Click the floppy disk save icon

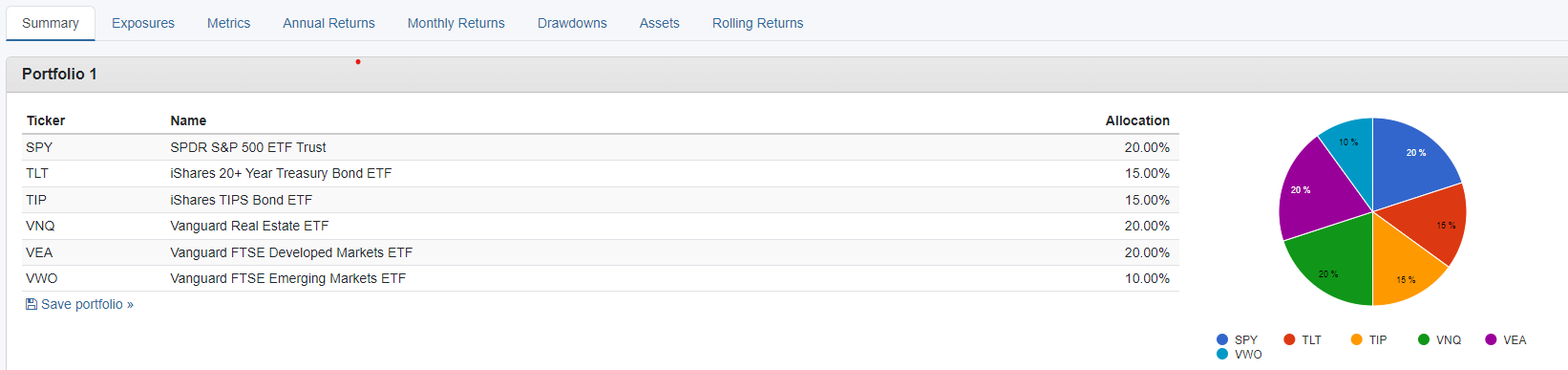pyautogui.click(x=31, y=304)
